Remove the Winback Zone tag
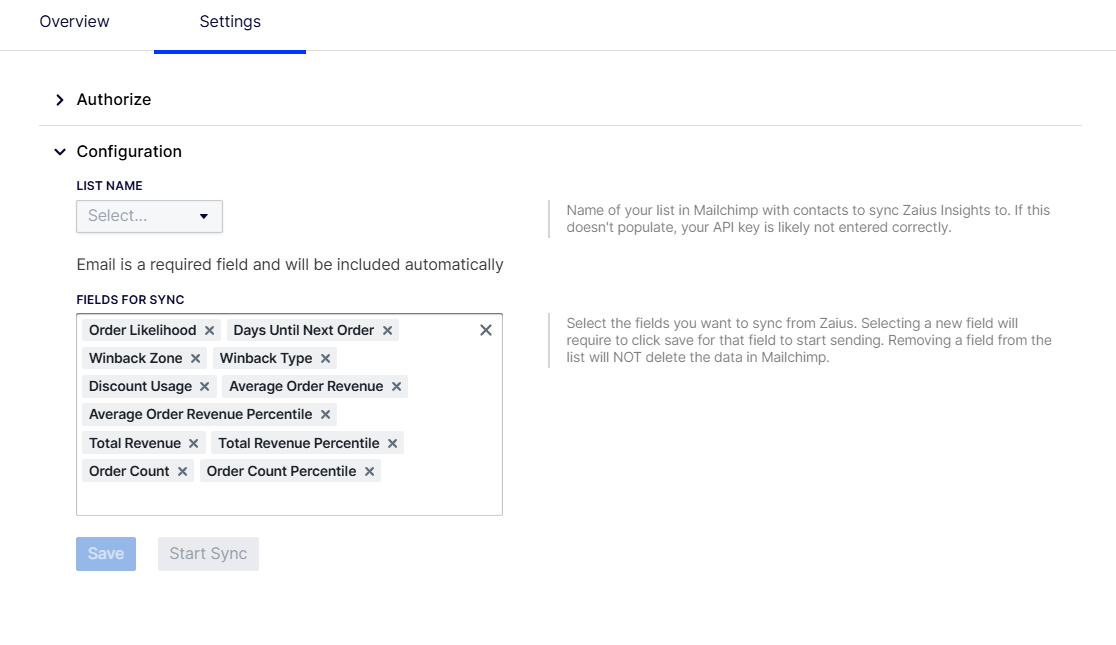The width and height of the screenshot is (1116, 645). click(195, 358)
